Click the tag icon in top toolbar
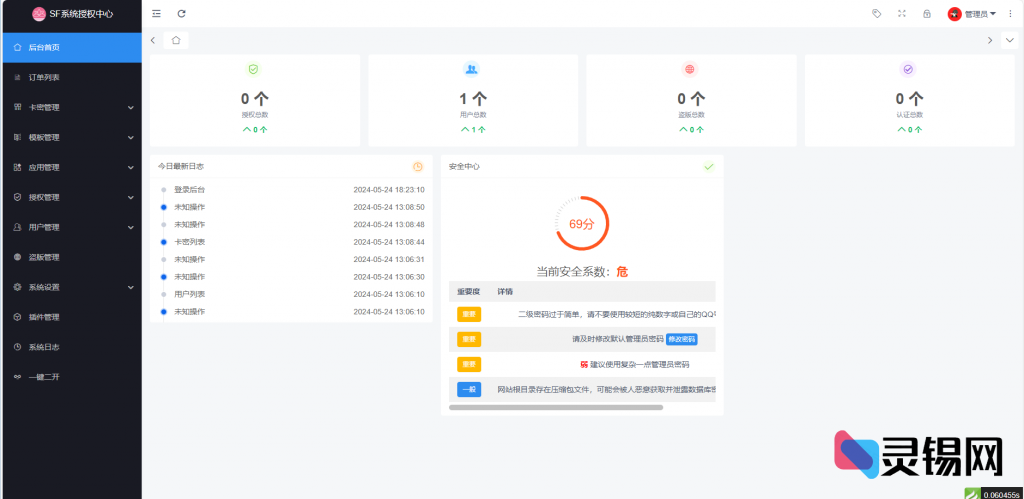Image resolution: width=1024 pixels, height=499 pixels. pos(877,14)
